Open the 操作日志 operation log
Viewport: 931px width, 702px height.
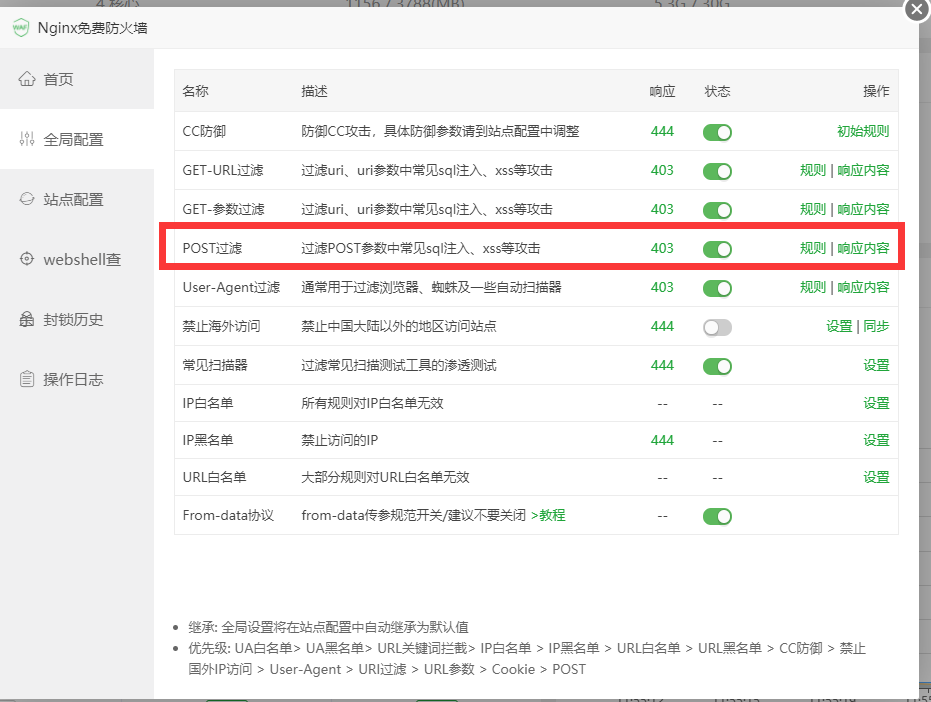(54, 377)
